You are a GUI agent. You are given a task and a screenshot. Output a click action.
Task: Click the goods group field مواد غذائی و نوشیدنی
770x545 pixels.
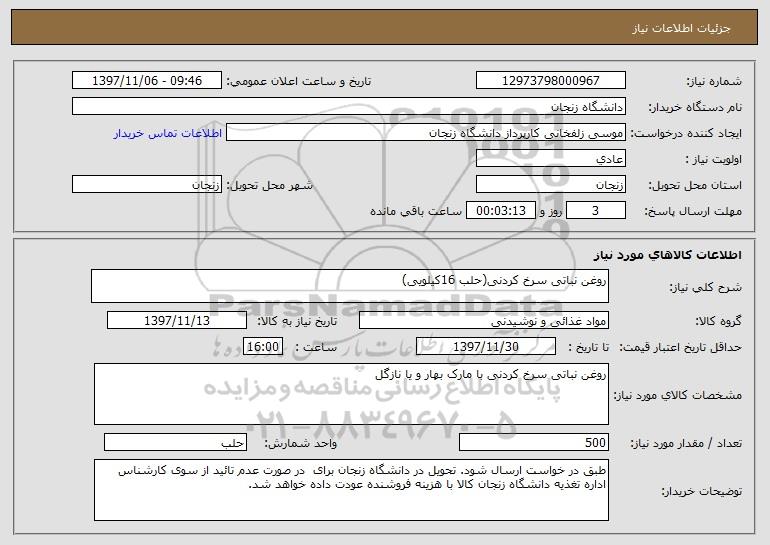[484, 321]
